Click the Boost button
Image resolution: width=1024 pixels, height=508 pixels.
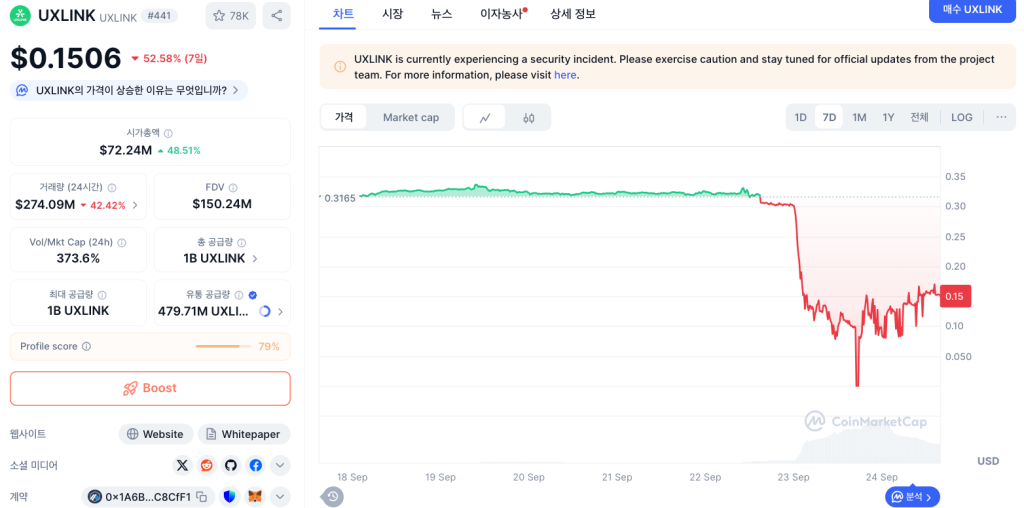[x=150, y=389]
